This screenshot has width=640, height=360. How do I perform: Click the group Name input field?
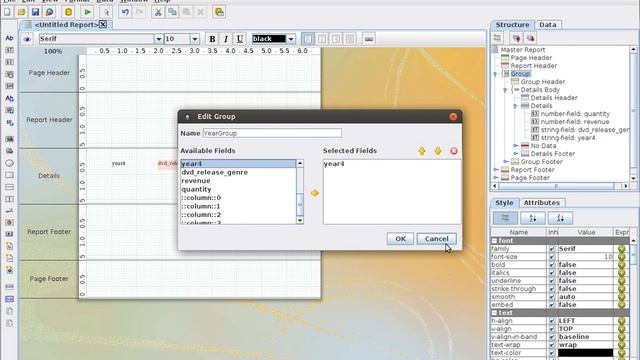tap(272, 133)
